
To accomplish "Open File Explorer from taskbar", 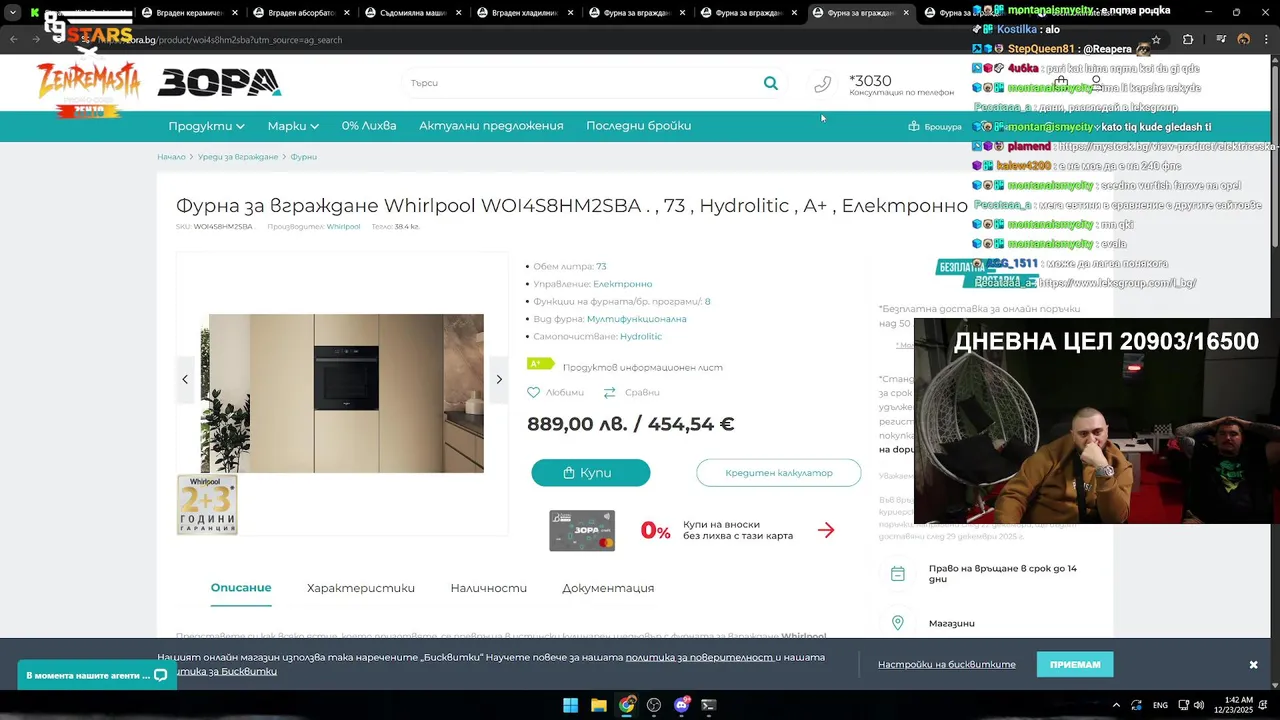I will [x=598, y=705].
